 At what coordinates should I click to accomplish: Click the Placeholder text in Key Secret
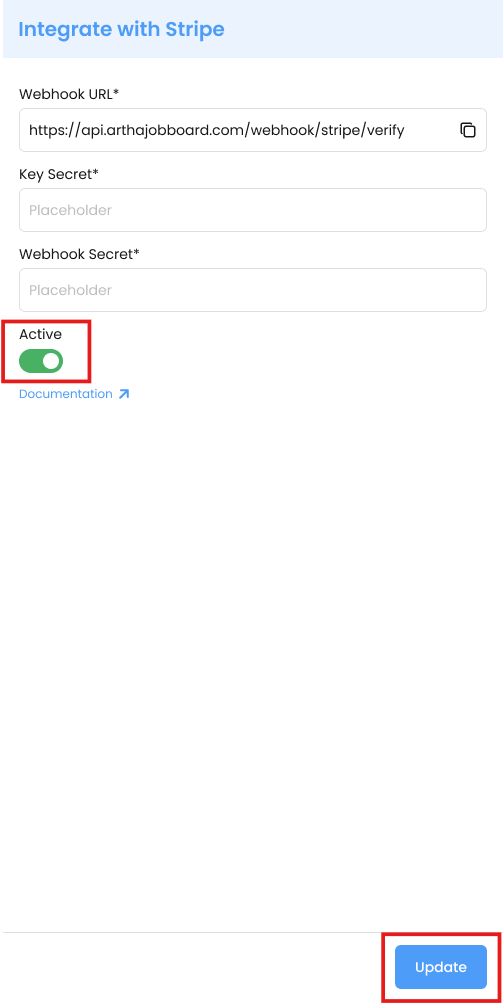70,210
